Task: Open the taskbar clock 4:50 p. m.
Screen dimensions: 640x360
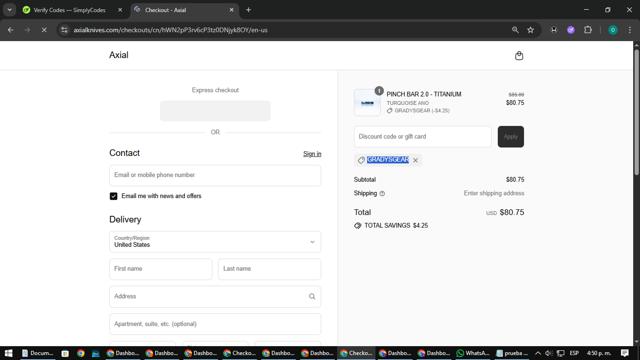Action: [x=599, y=353]
